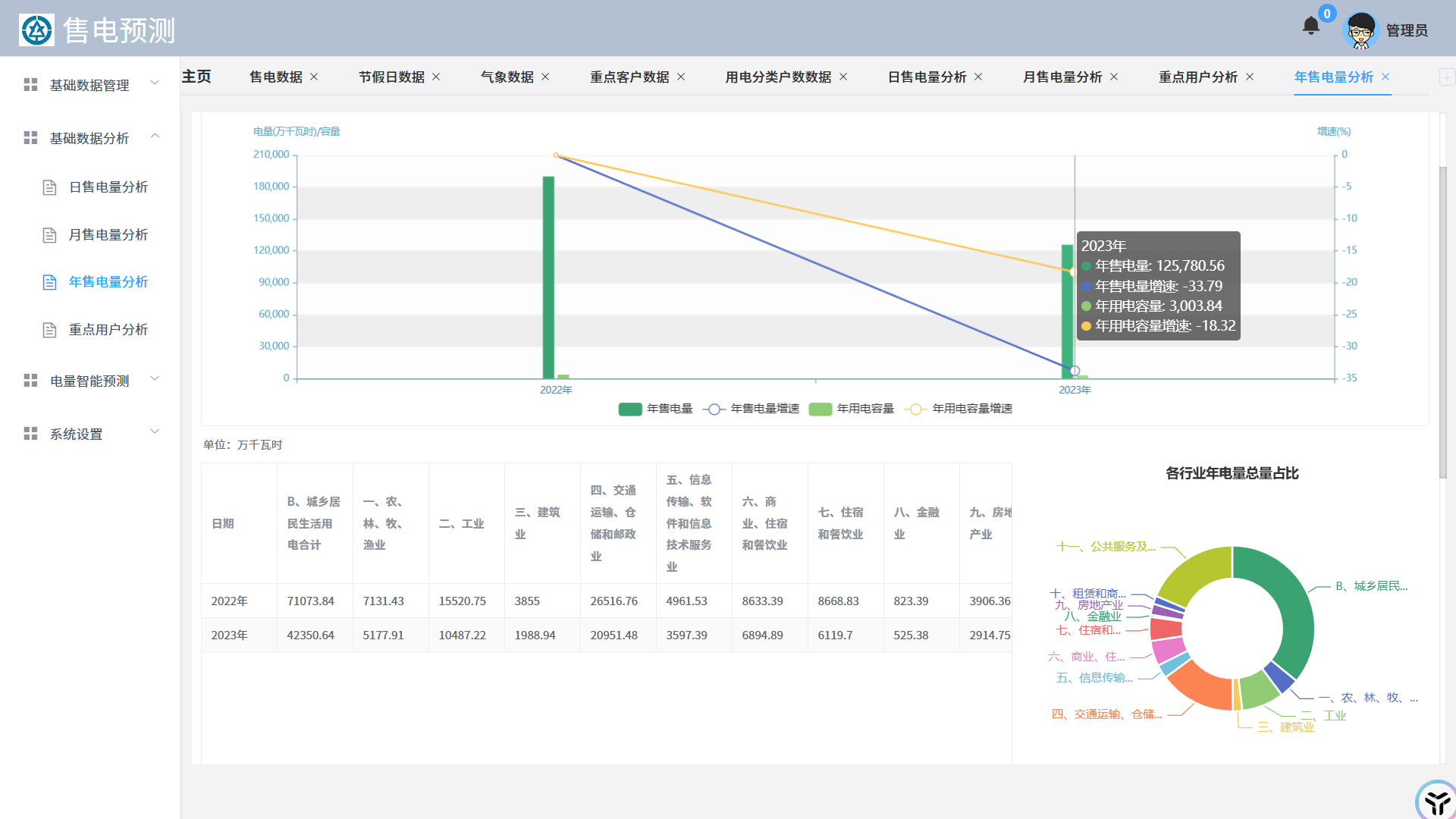Click the 年用电容量 legend color swatch
The width and height of the screenshot is (1456, 819).
821,409
